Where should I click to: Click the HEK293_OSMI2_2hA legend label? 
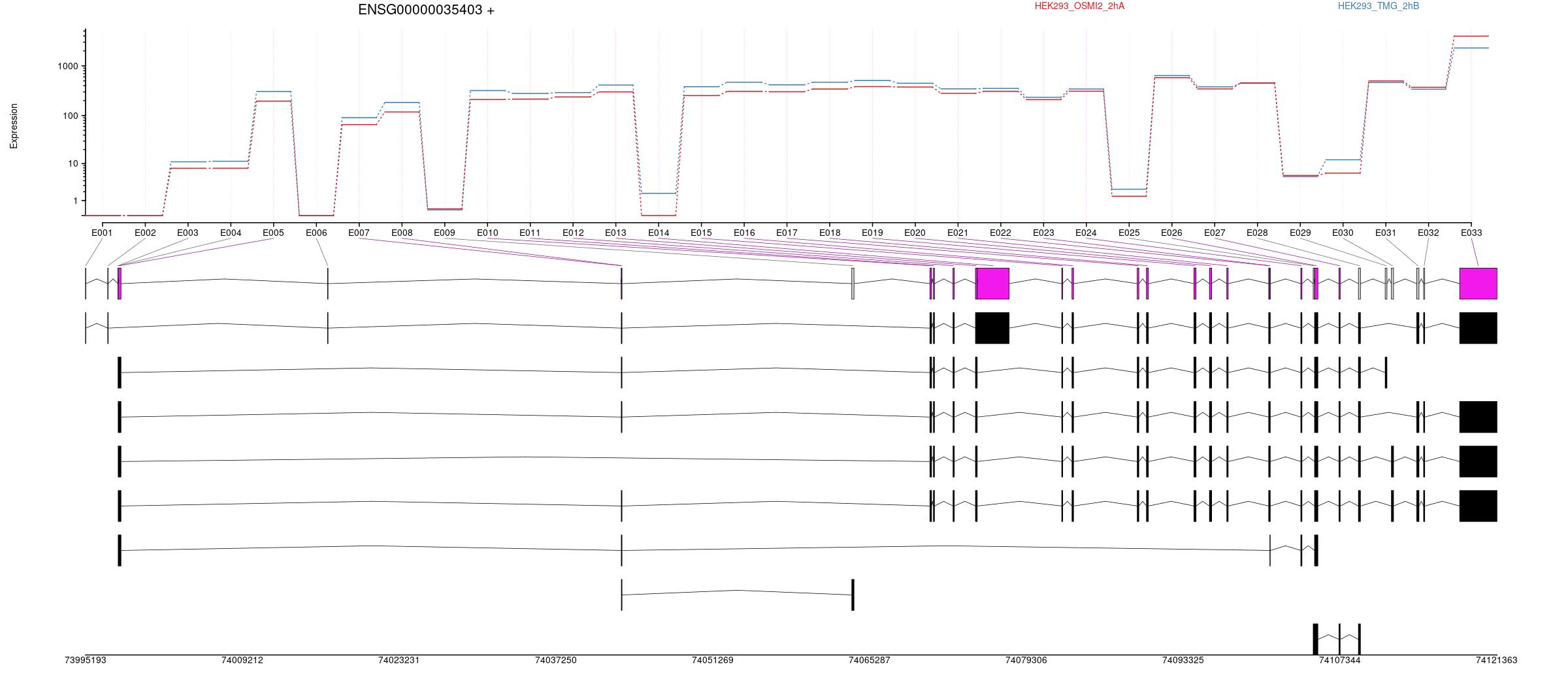[1079, 6]
